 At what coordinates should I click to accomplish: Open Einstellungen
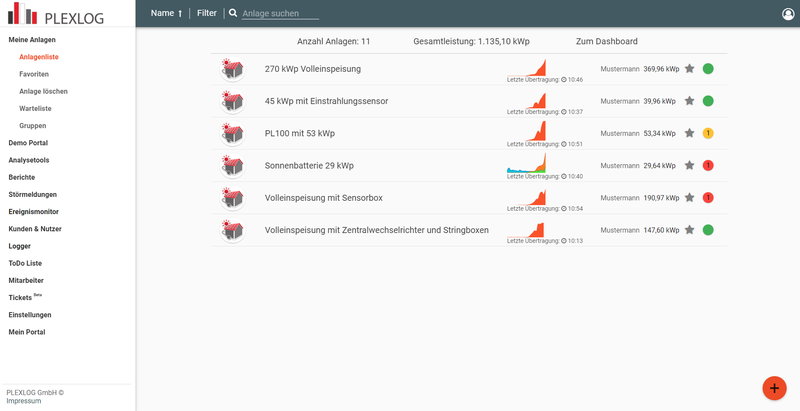pyautogui.click(x=30, y=315)
